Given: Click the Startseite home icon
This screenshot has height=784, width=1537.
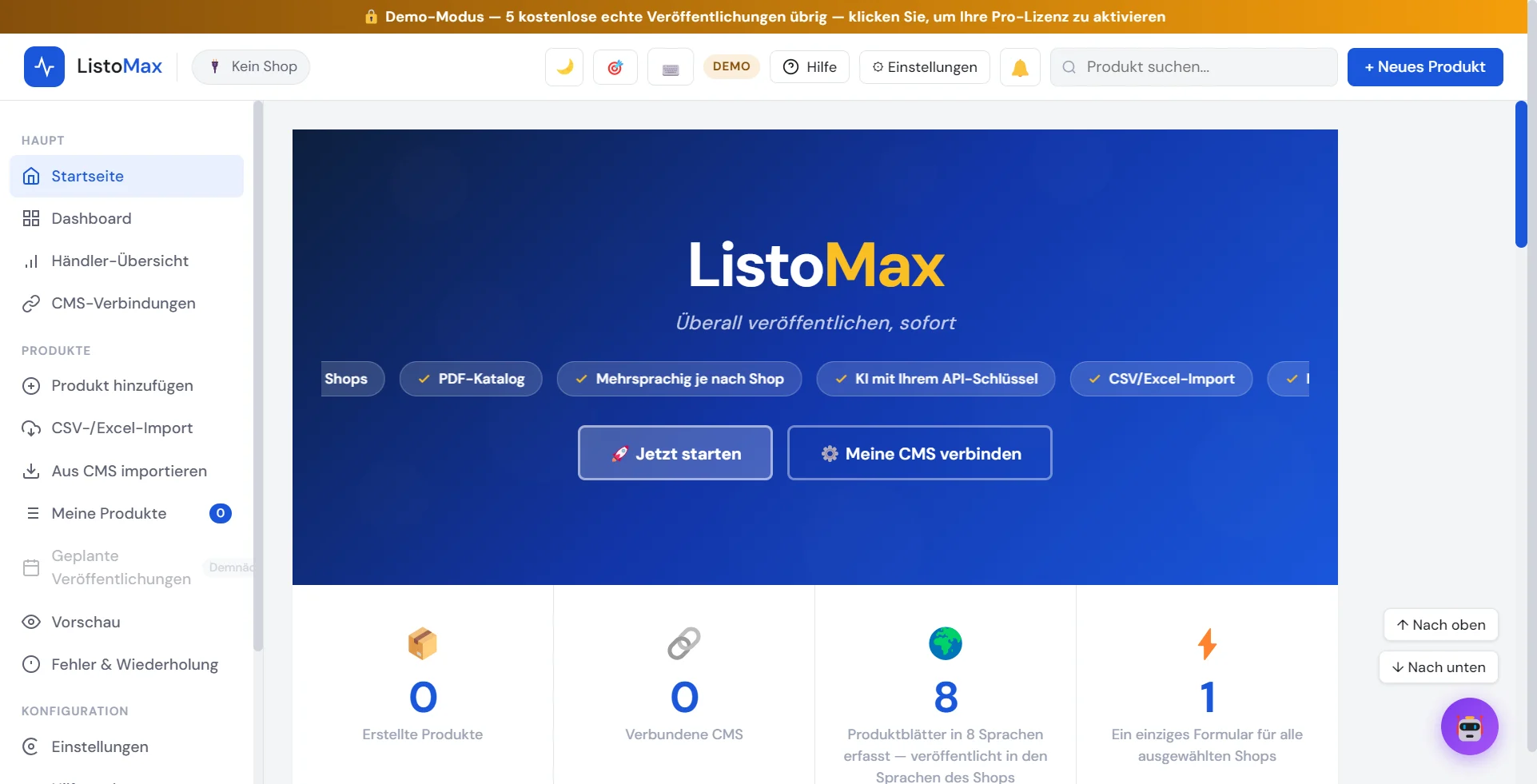Looking at the screenshot, I should coord(31,176).
